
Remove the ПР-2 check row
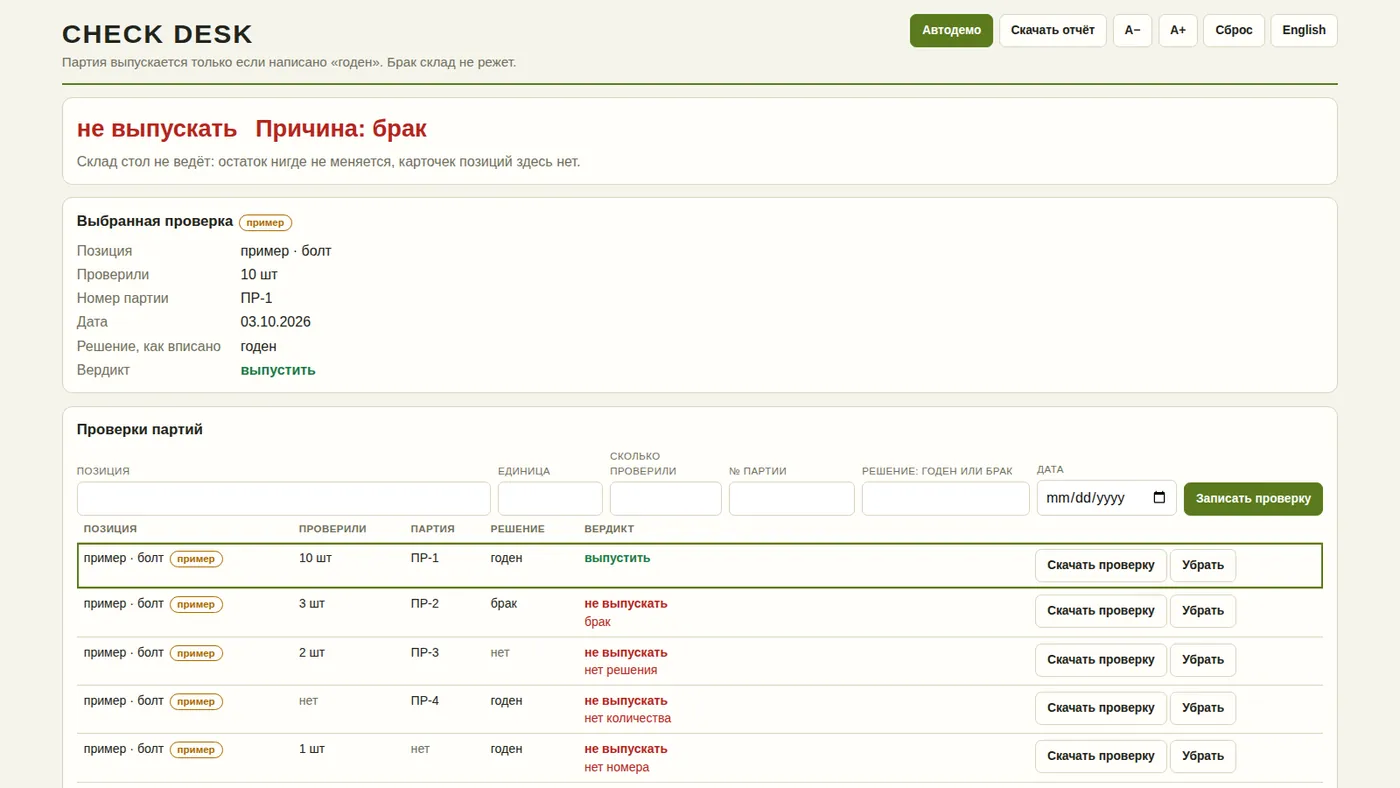tap(1203, 611)
